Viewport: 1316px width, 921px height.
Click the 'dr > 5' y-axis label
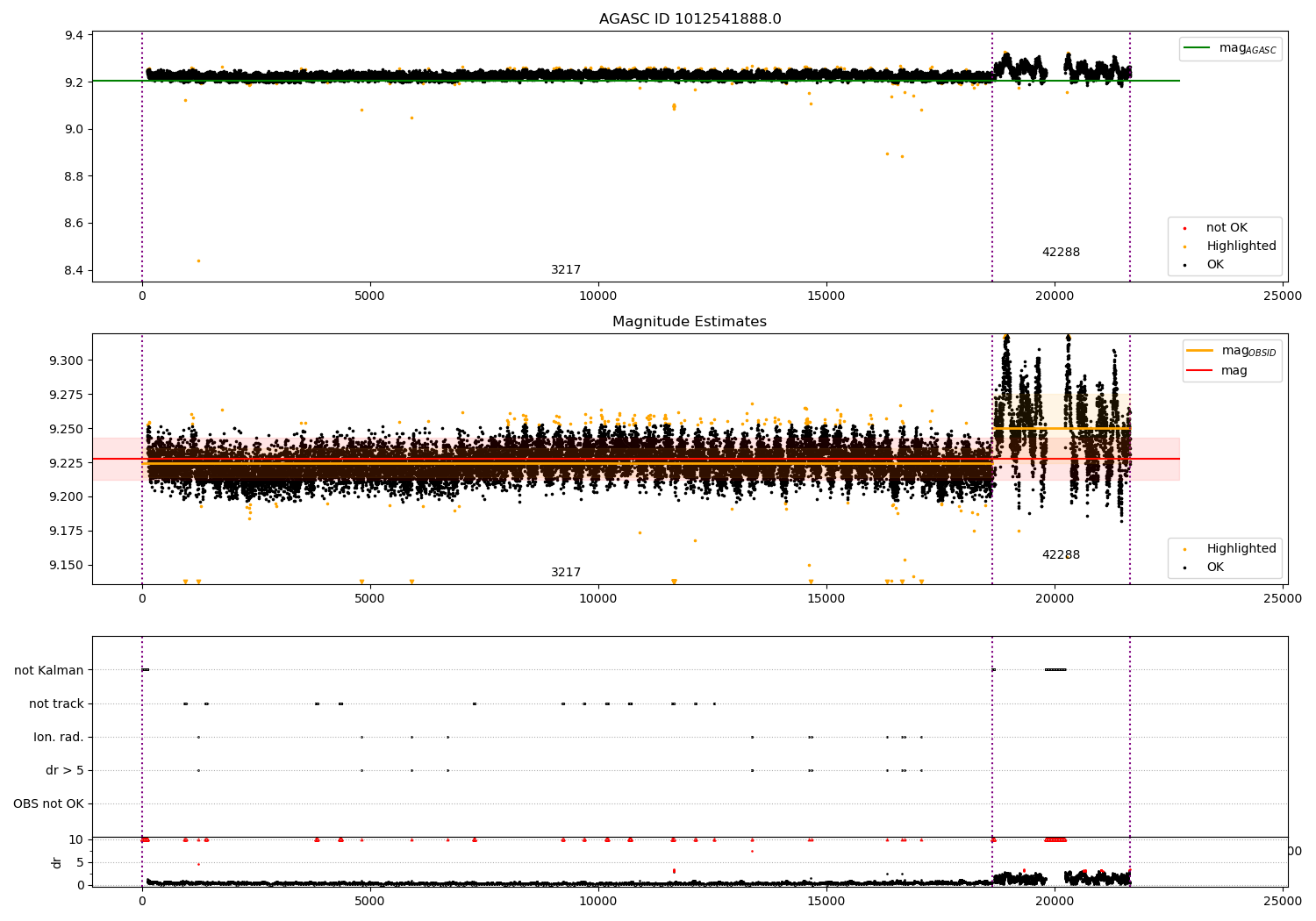[x=64, y=770]
